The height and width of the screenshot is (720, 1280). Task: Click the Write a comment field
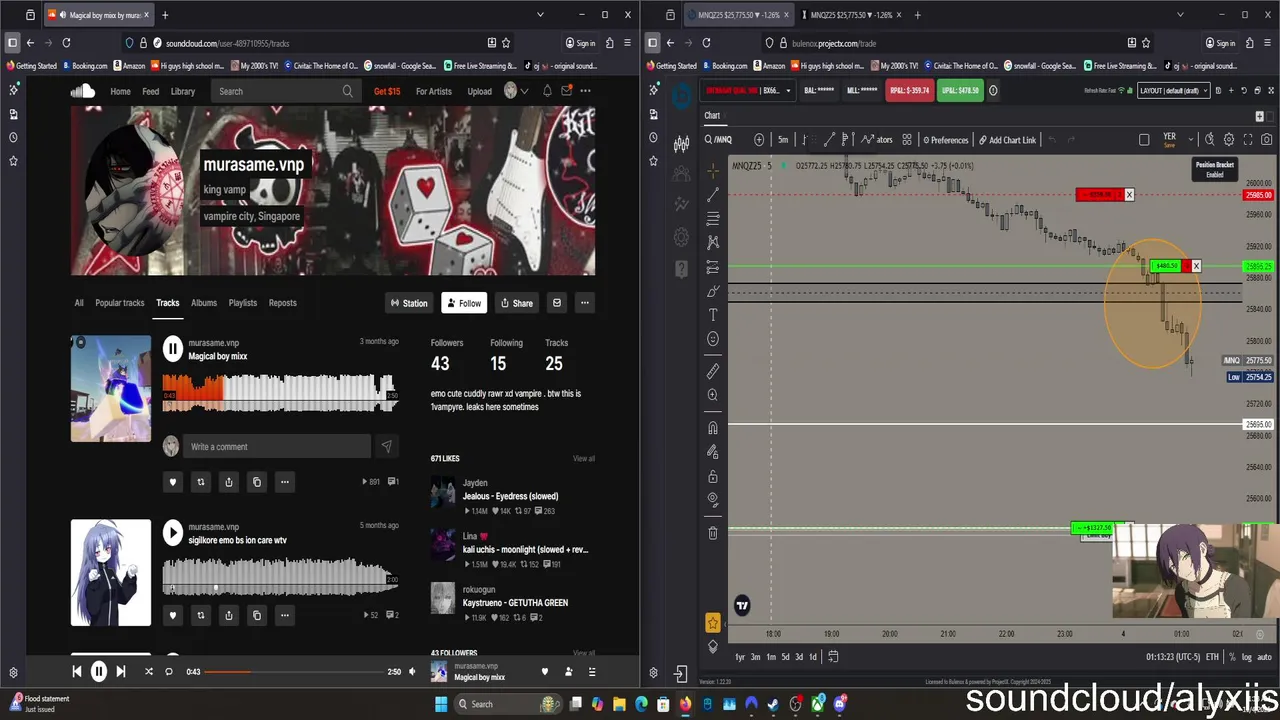pyautogui.click(x=277, y=447)
